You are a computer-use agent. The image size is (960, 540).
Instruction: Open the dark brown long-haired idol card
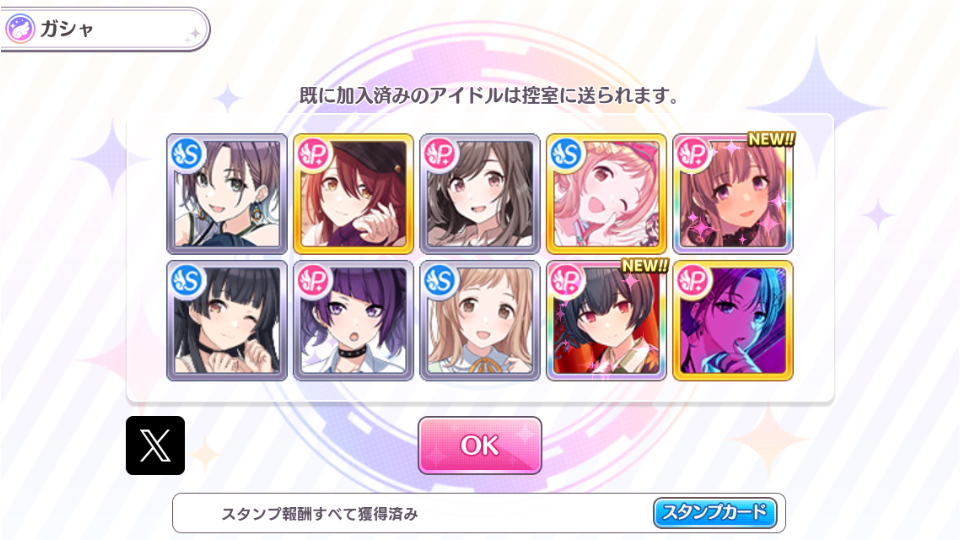click(480, 193)
